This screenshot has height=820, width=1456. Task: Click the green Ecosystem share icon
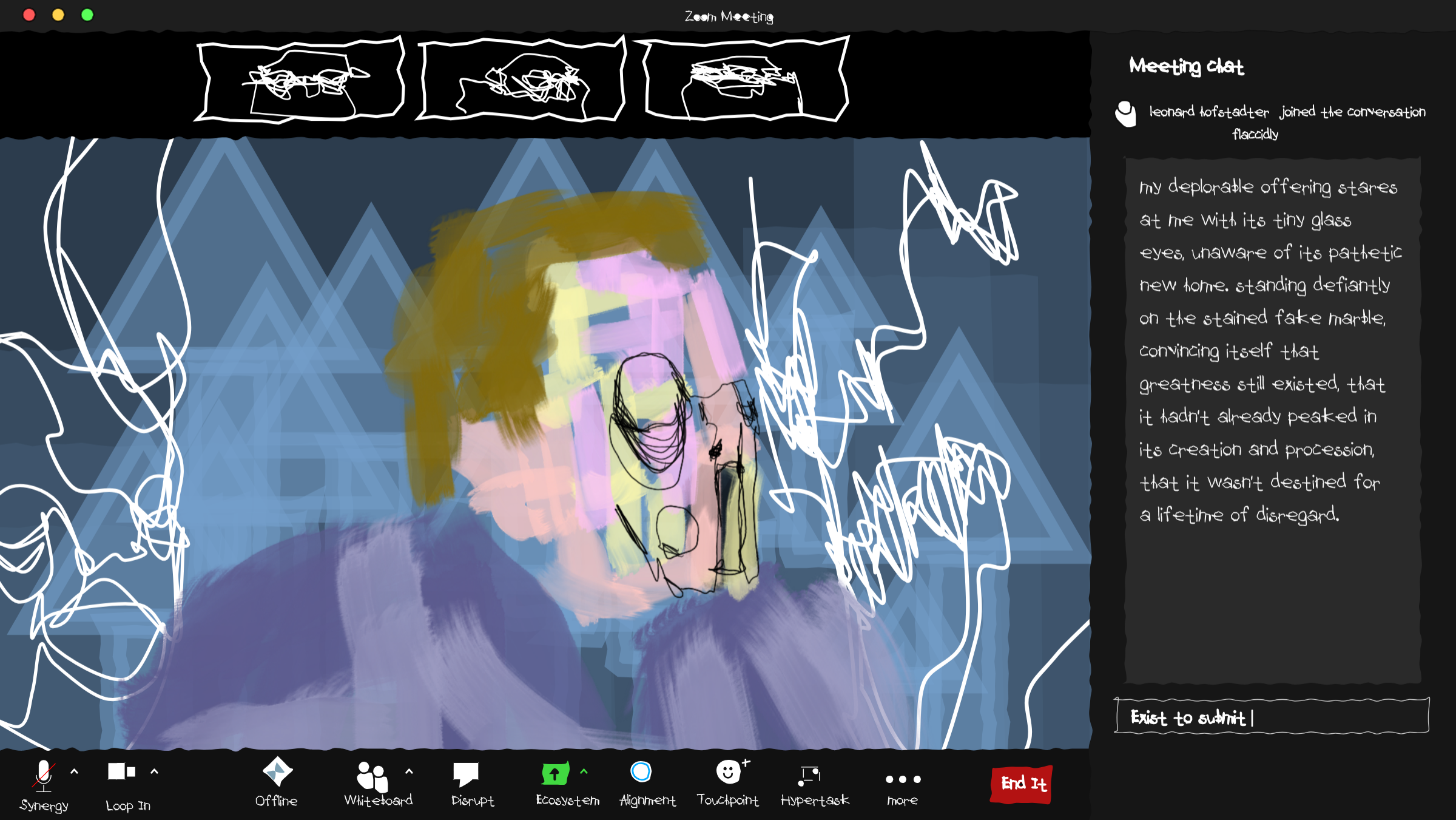(x=554, y=774)
